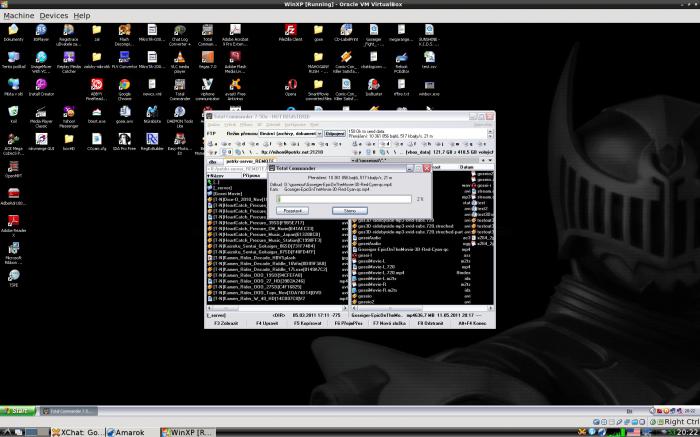Disconnect FTP with the Odpojení button
Screen dimensions: 700x437
tap(334, 133)
